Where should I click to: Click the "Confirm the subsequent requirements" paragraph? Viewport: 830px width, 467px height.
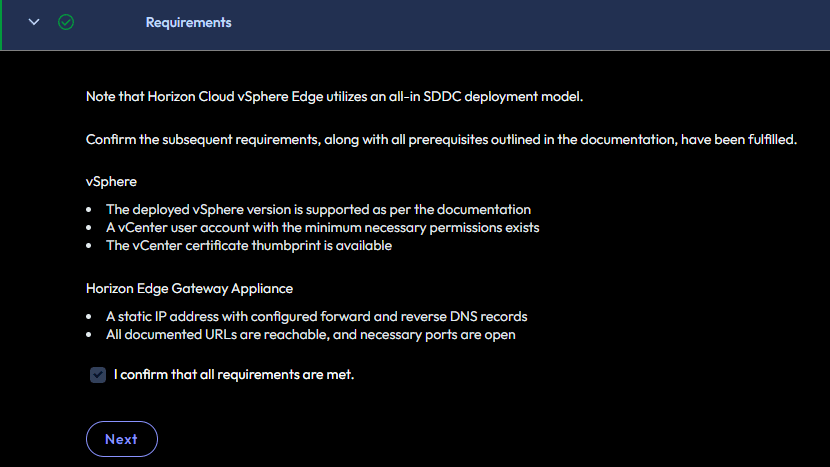pos(441,140)
